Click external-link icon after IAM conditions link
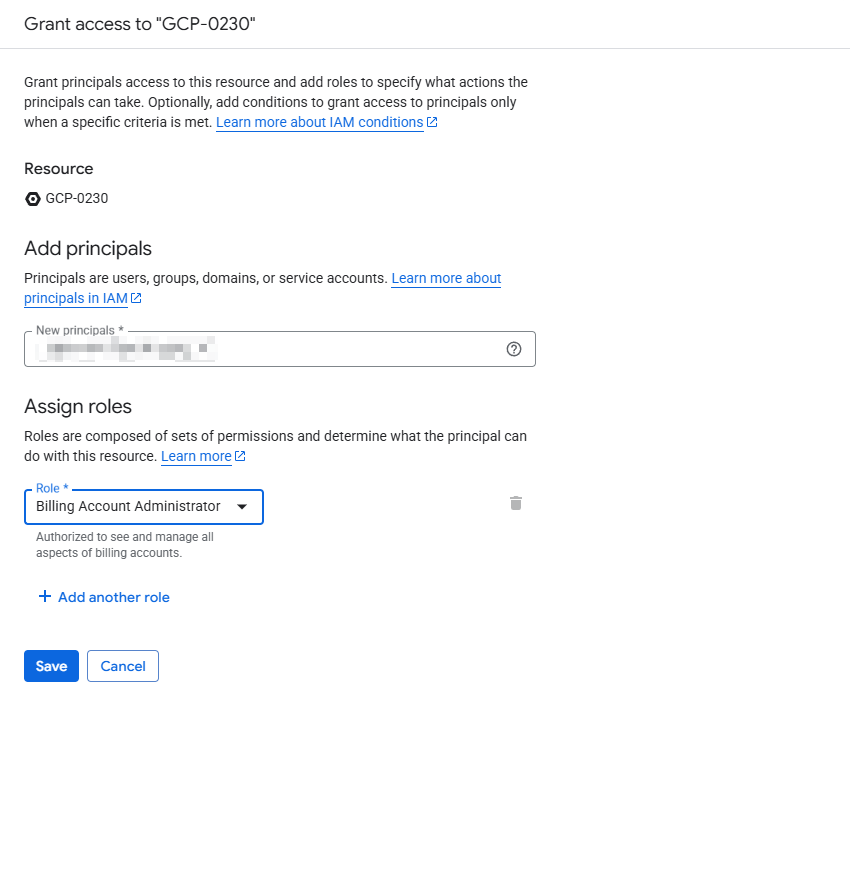The image size is (850, 883). coord(432,122)
